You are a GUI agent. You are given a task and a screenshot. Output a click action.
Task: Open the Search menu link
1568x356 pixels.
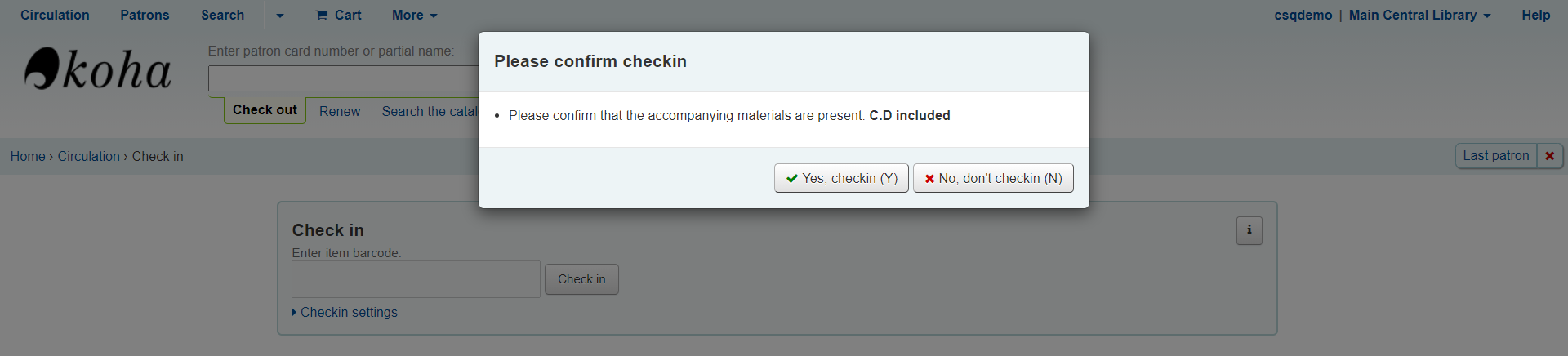[222, 15]
